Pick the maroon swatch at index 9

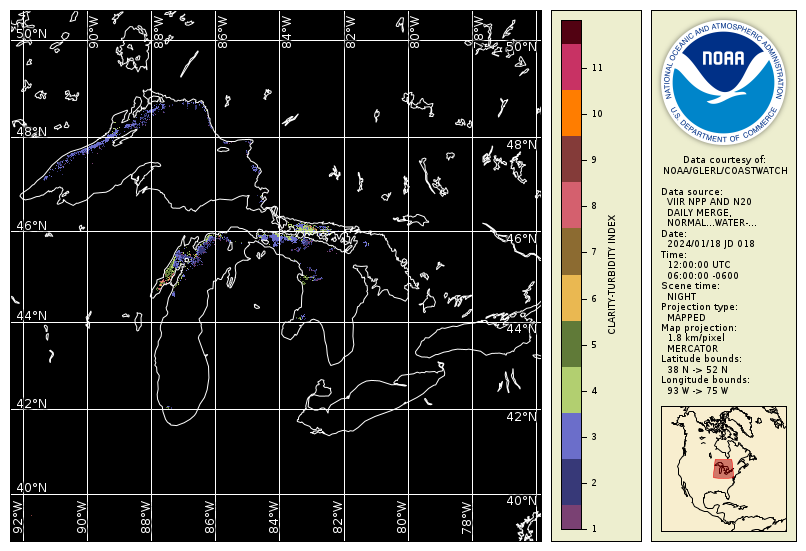[x=571, y=159]
